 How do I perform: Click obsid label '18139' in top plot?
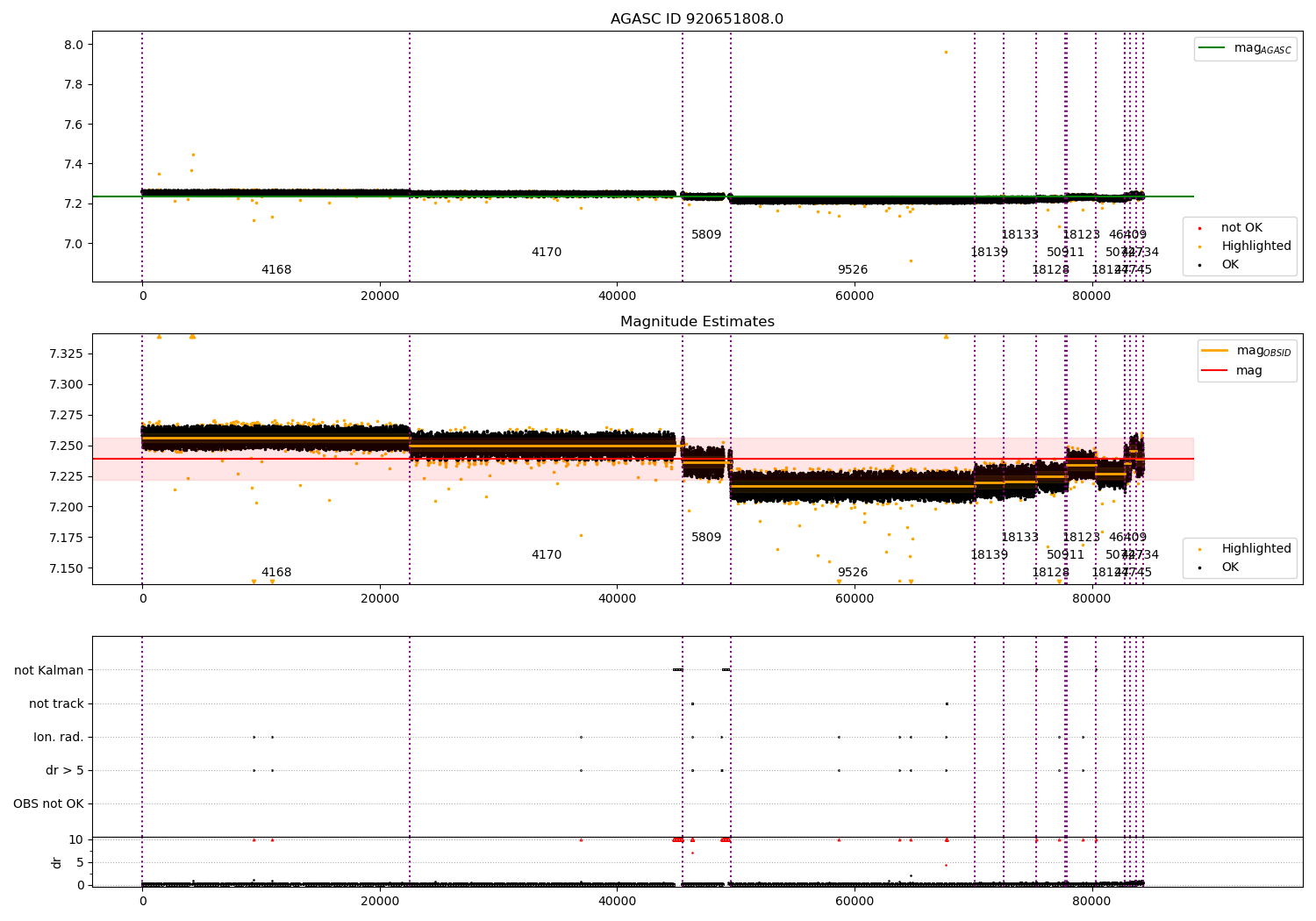click(989, 253)
